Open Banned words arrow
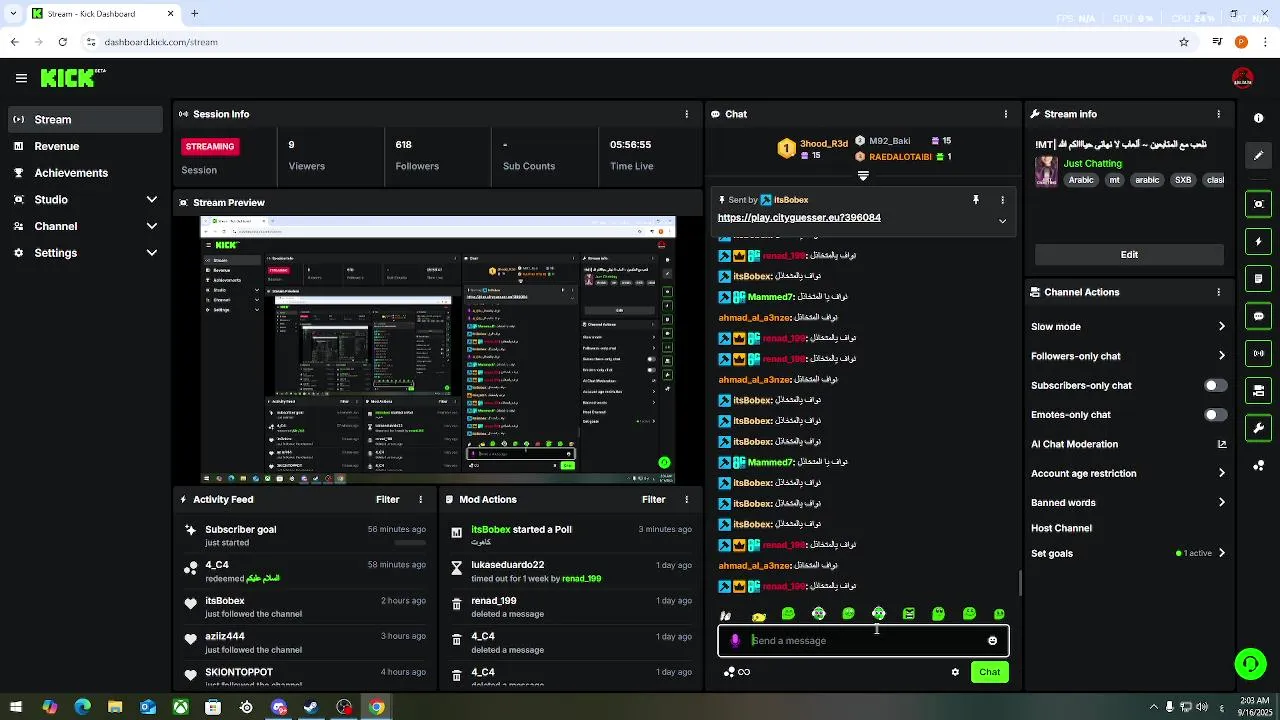1280x720 pixels. coord(1221,502)
